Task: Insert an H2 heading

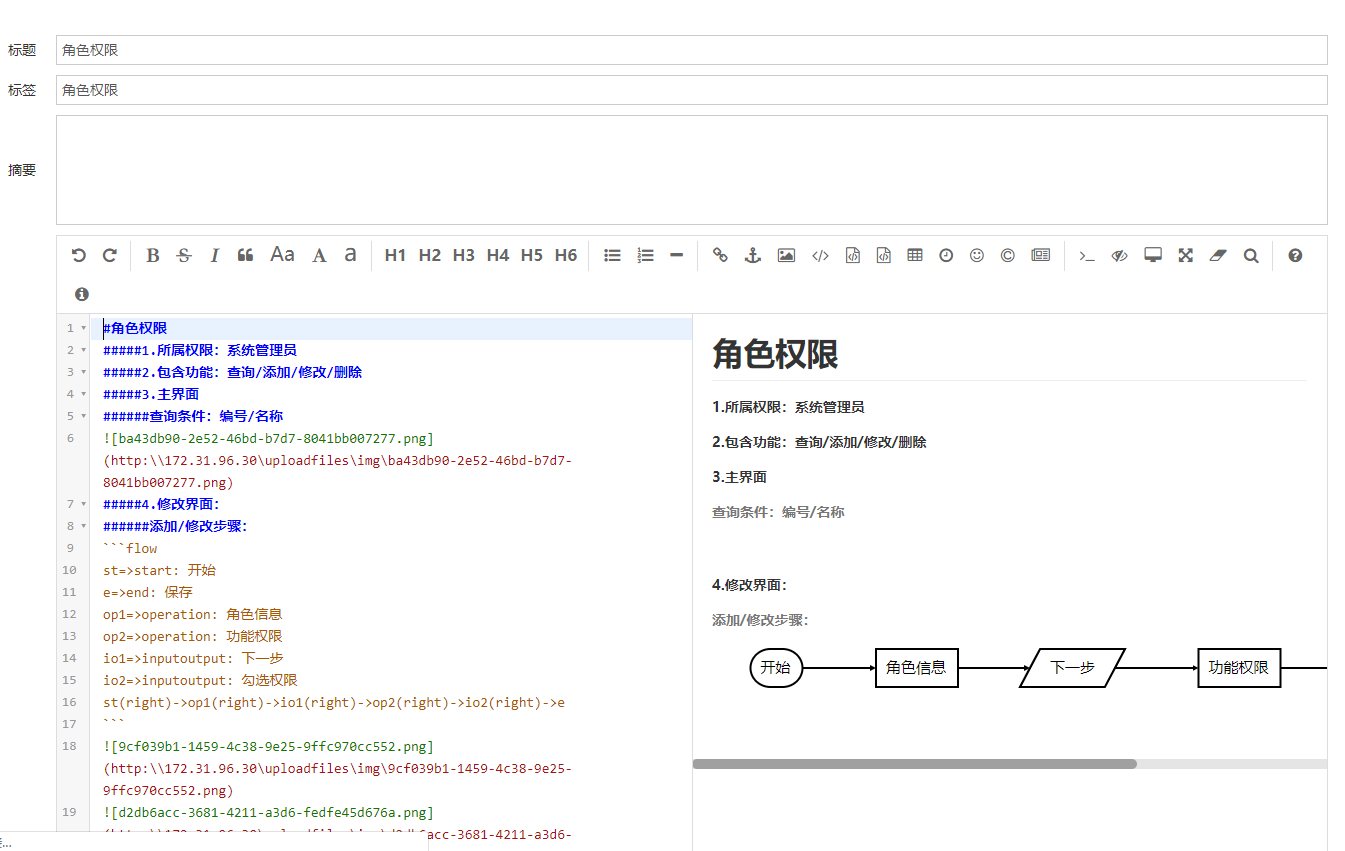Action: (430, 256)
